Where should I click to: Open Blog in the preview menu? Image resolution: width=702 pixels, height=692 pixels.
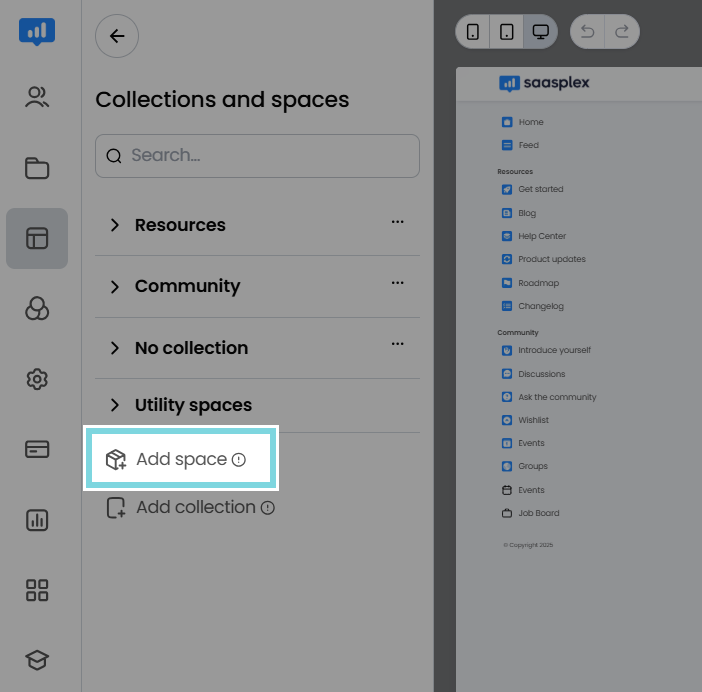tap(527, 213)
